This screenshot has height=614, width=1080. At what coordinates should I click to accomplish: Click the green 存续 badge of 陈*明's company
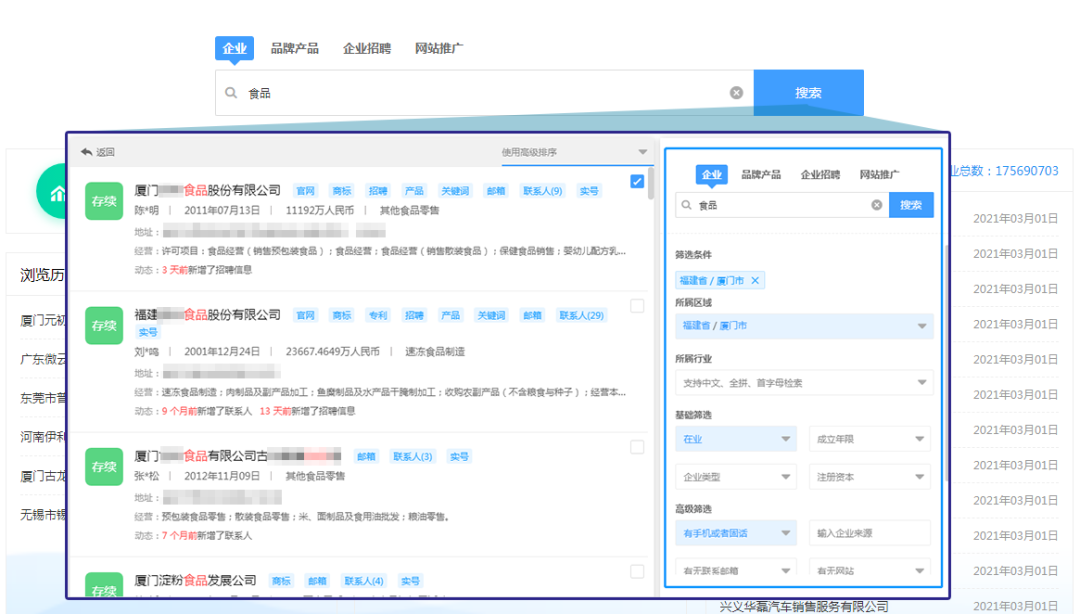click(104, 201)
